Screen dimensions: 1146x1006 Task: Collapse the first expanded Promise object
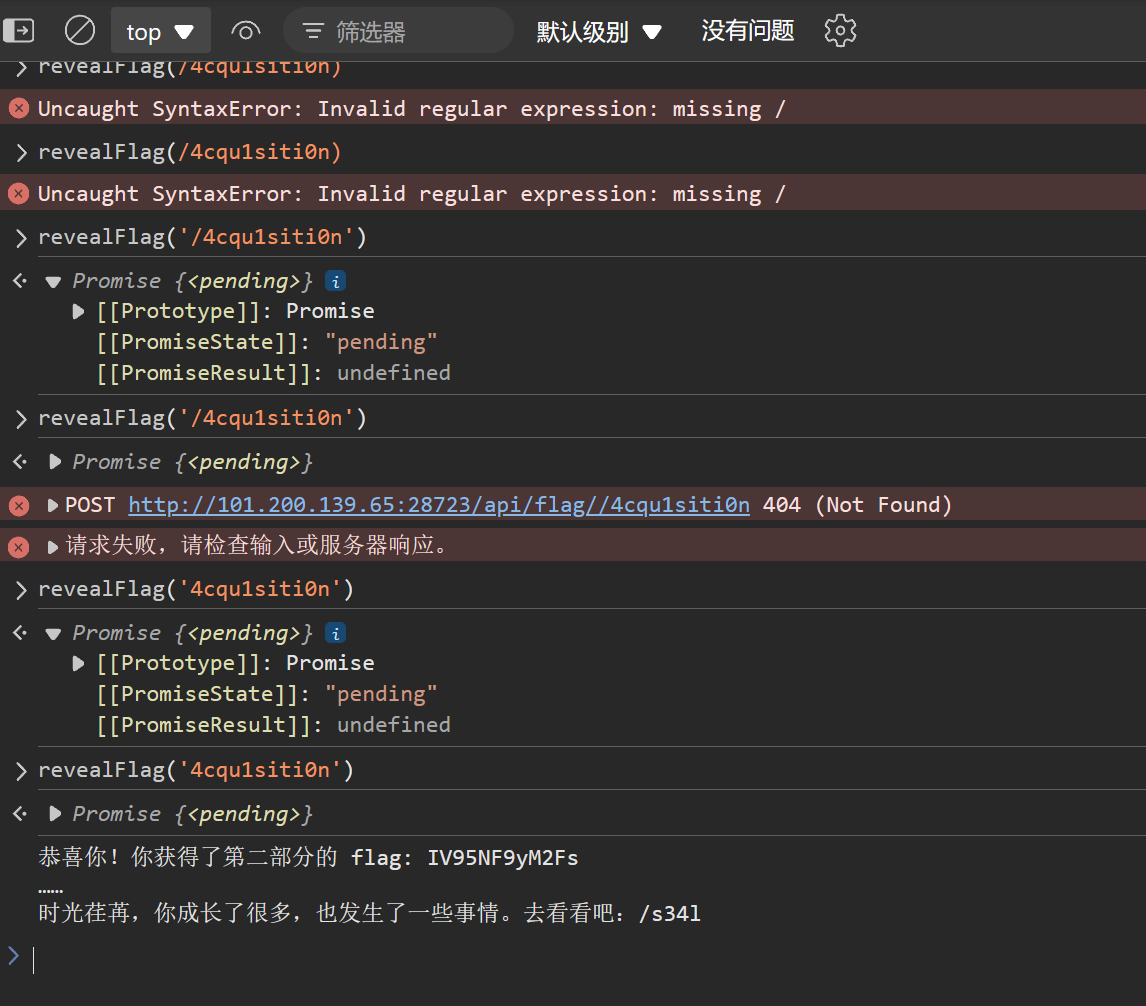click(53, 281)
